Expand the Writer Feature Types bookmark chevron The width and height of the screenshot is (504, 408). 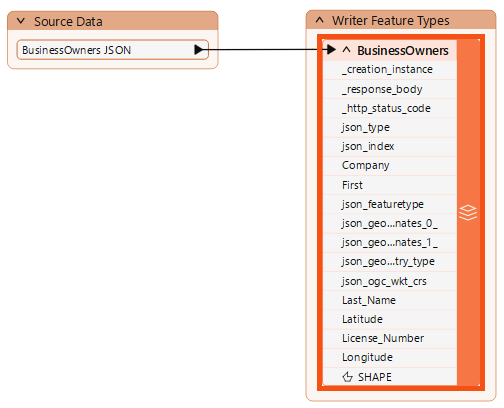319,20
